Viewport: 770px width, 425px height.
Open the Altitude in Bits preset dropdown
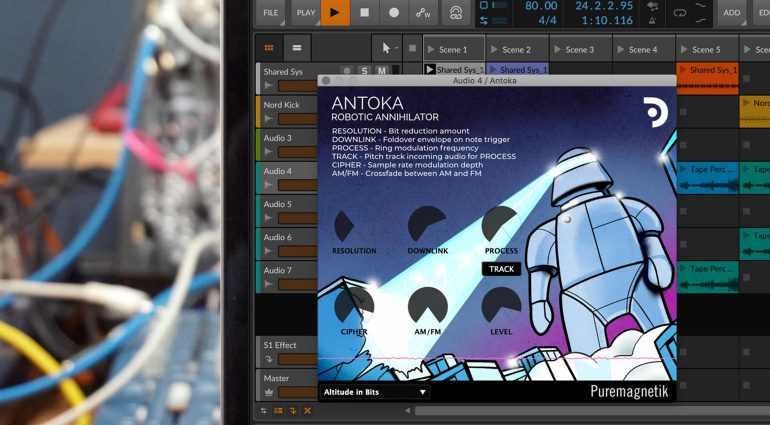tap(374, 392)
